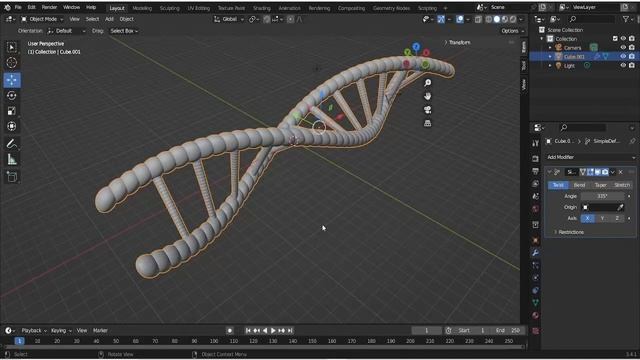
Task: Toggle modifier show in render button
Action: point(605,172)
